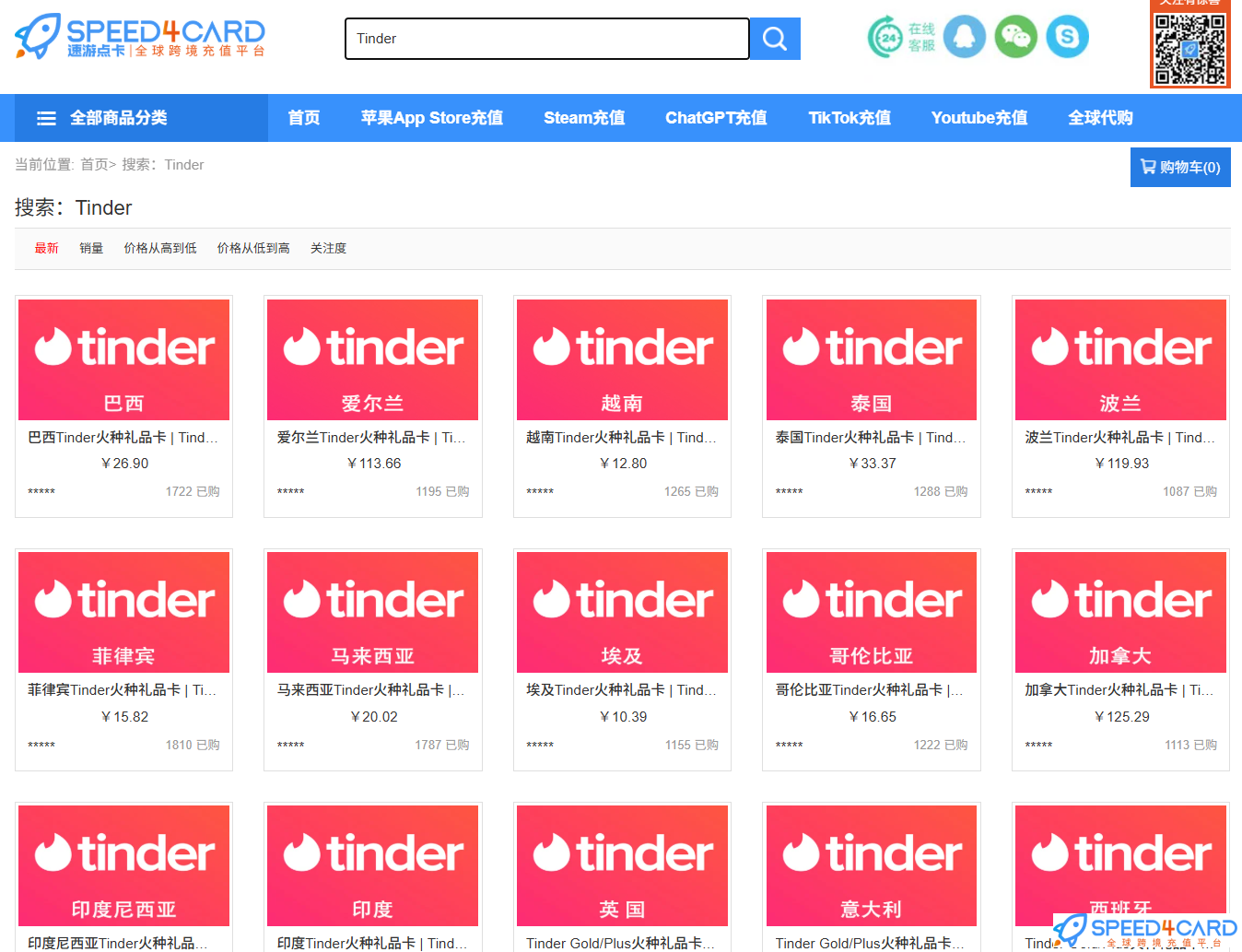Open the 印度 Tinder card thumbnail
The height and width of the screenshot is (952, 1242).
[x=373, y=865]
